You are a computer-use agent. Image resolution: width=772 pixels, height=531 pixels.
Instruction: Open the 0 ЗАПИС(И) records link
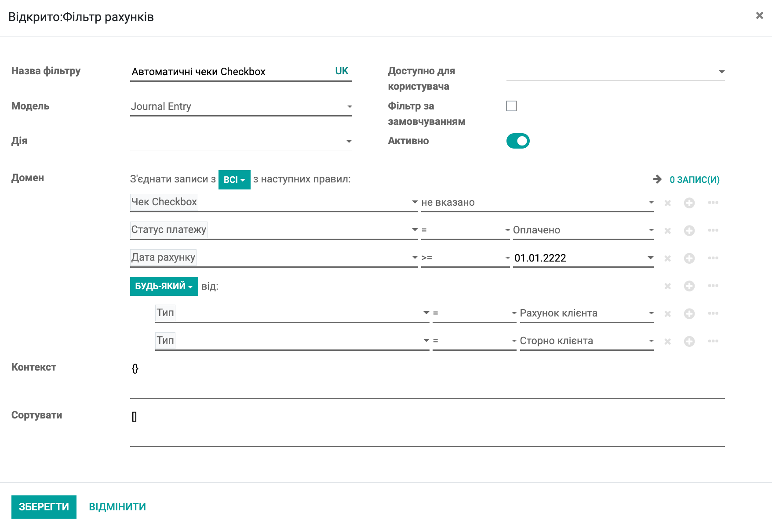coord(694,180)
